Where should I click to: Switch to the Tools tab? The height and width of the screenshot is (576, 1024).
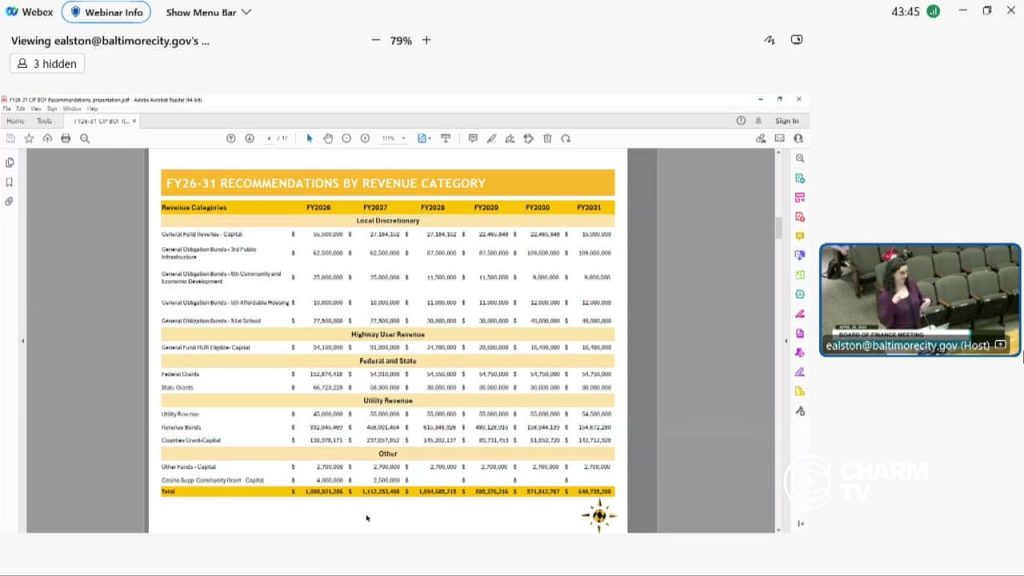click(44, 121)
